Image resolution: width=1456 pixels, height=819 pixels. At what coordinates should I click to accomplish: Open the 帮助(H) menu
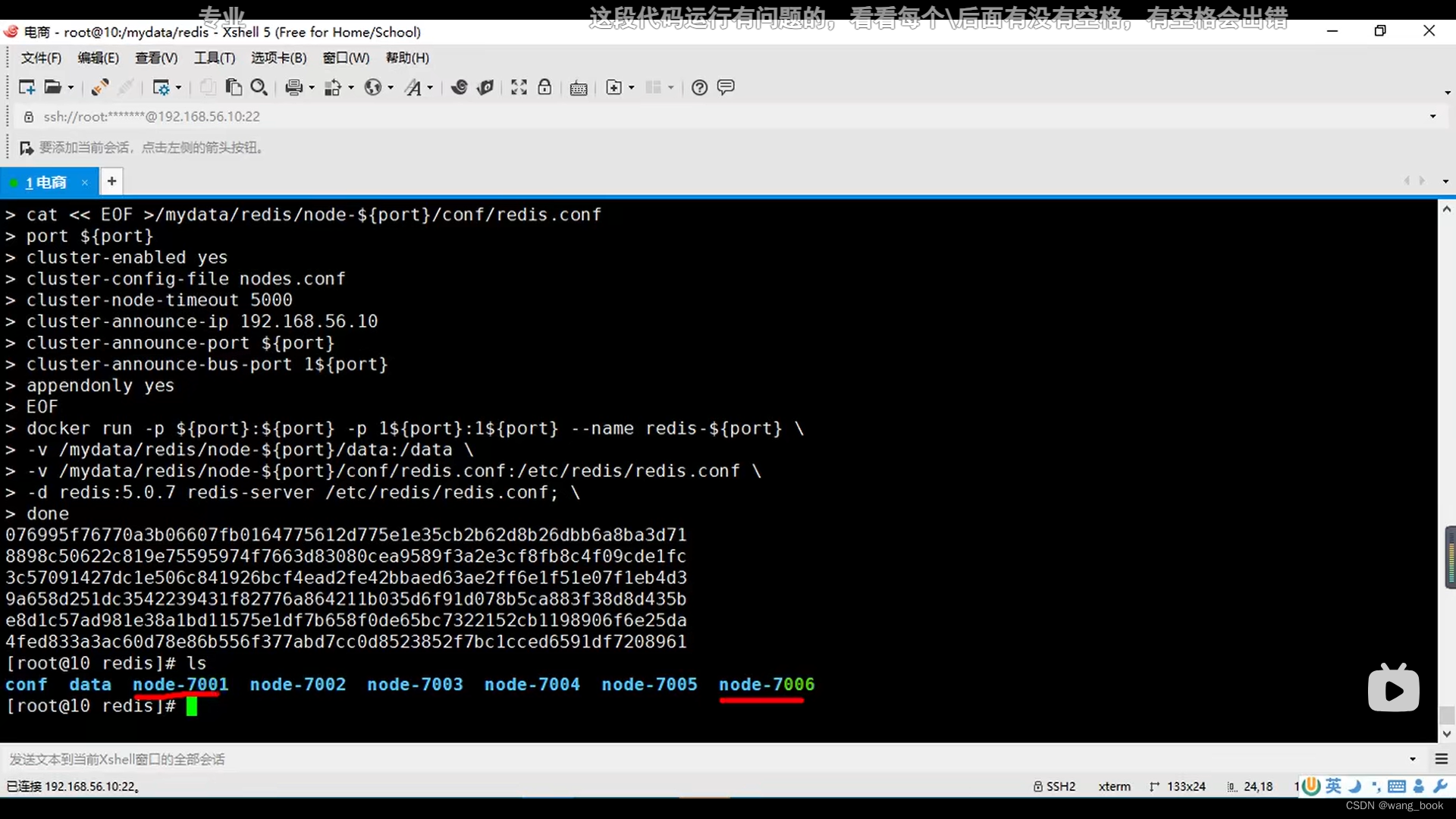407,58
